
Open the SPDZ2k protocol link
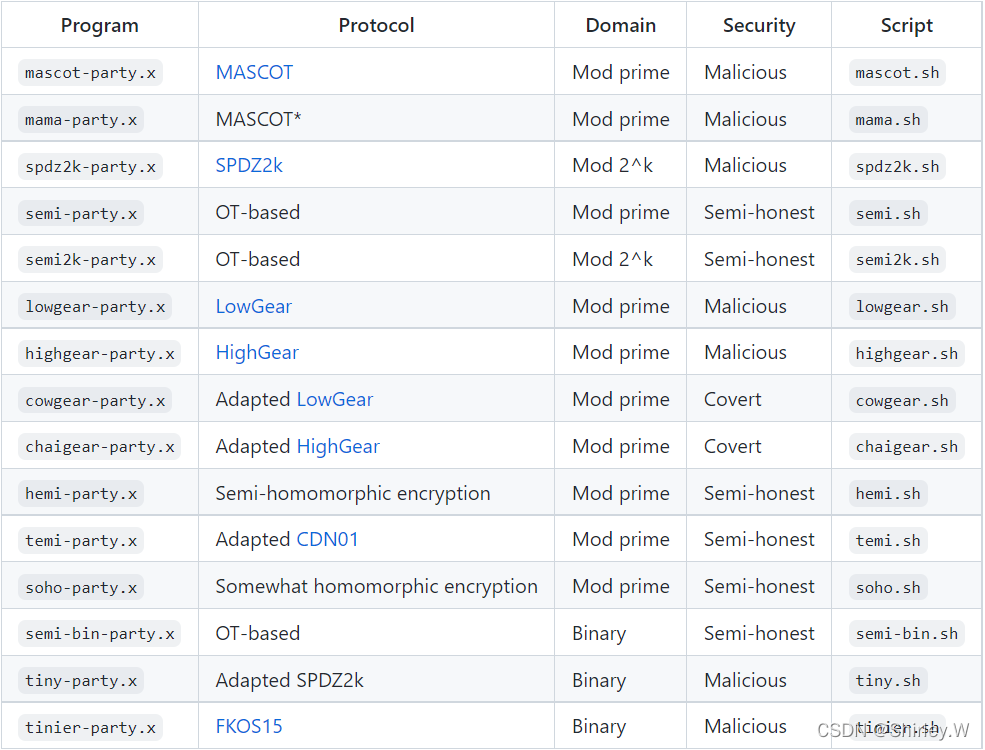[x=249, y=165]
